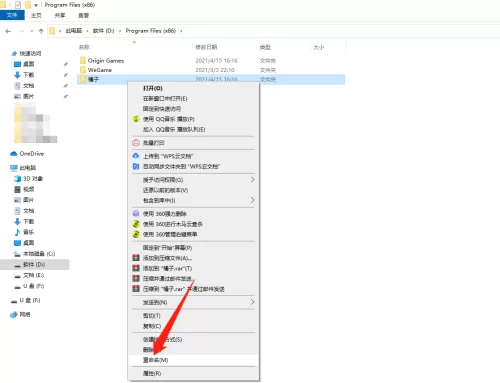Click 软件 (D:) in the address breadcrumb
Viewport: 500px width, 383px height.
(103, 31)
